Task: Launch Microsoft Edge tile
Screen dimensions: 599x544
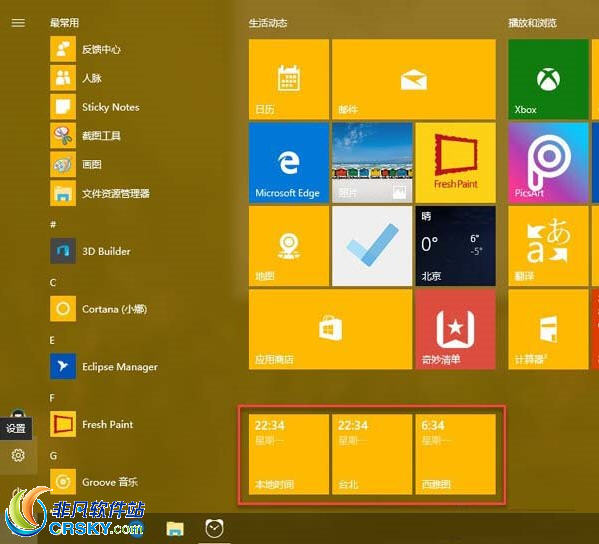Action: (289, 162)
